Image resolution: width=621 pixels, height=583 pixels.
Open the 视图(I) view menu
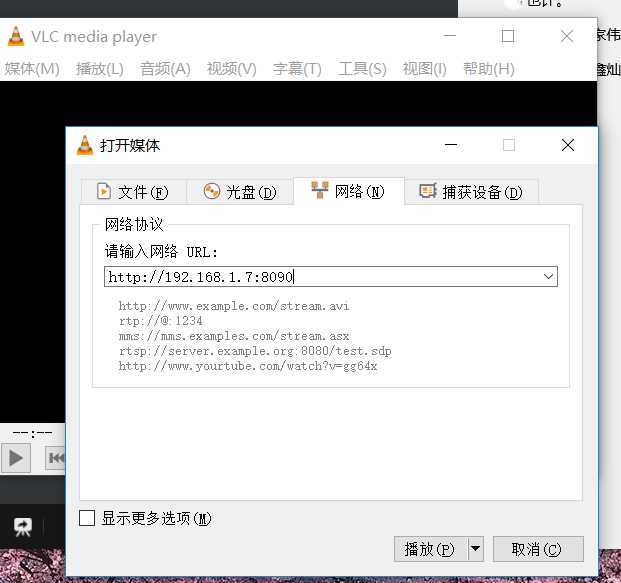(x=425, y=69)
